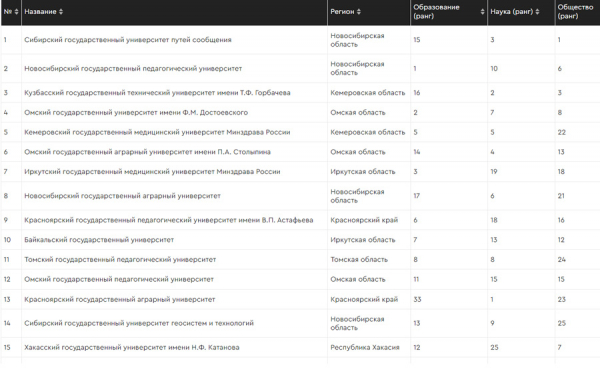The height and width of the screenshot is (369, 600).
Task: Select Общество (ранг) column header
Action: coord(576,11)
